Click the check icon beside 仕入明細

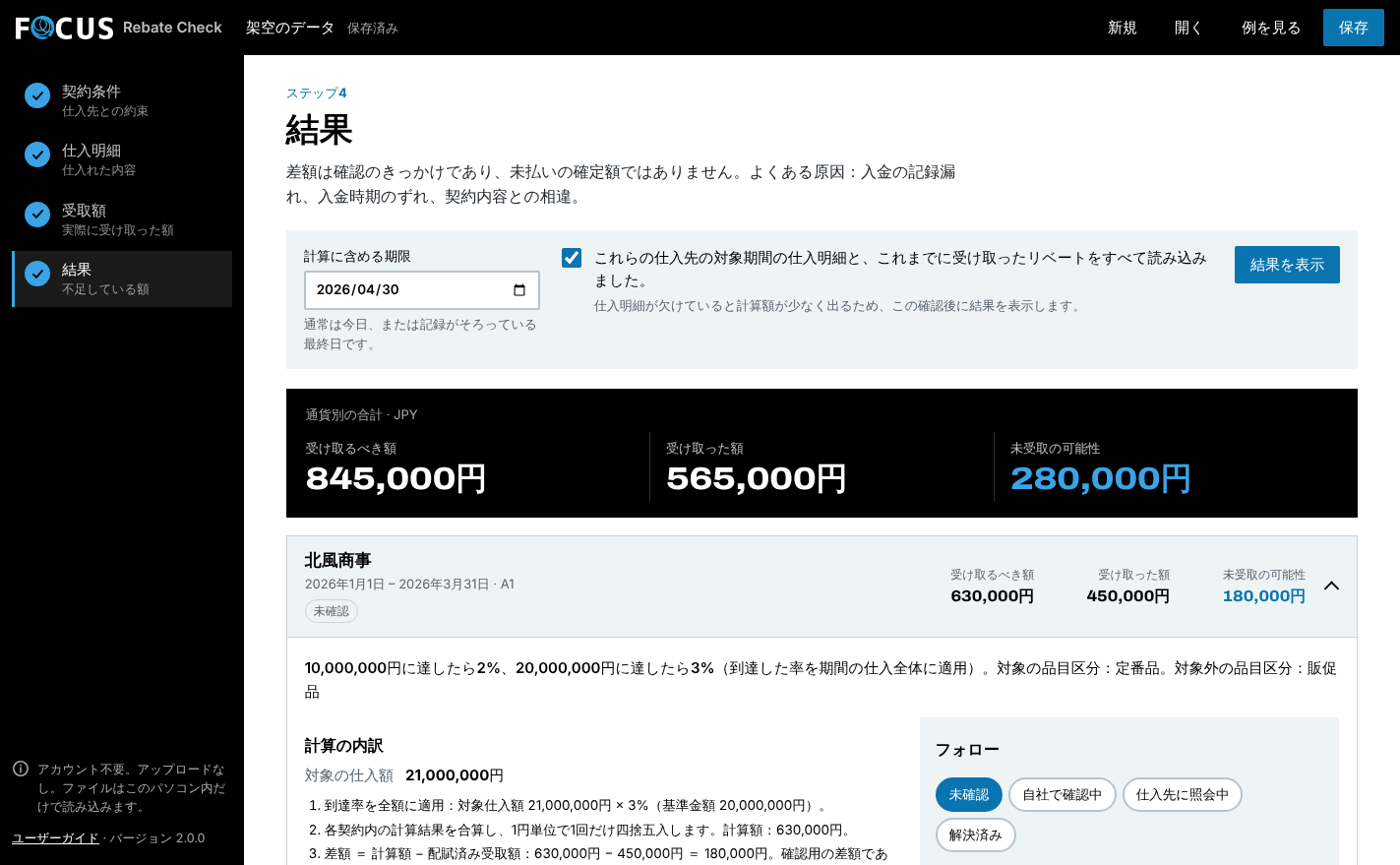(x=37, y=154)
